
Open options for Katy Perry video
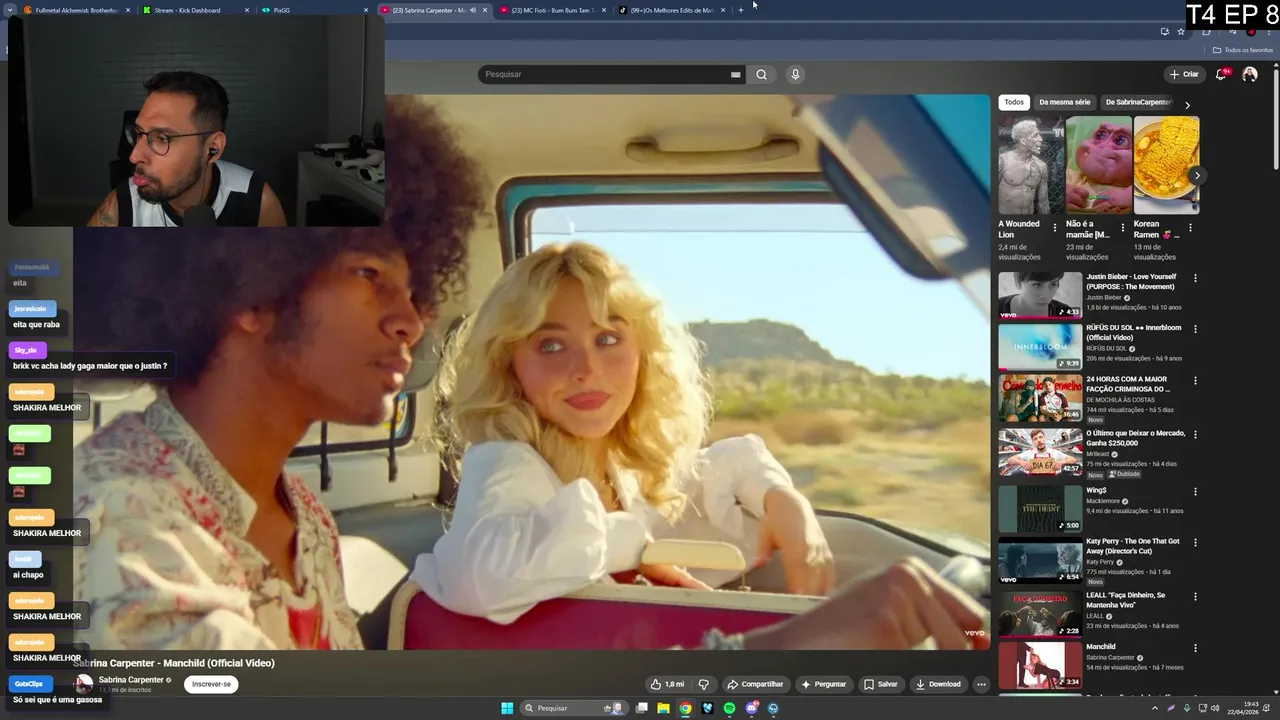tap(1195, 543)
